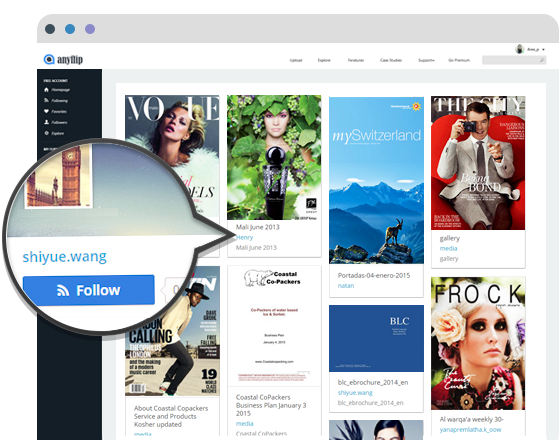Screen dimensions: 560x440
Task: Open the Upload menu item
Action: pos(296,60)
